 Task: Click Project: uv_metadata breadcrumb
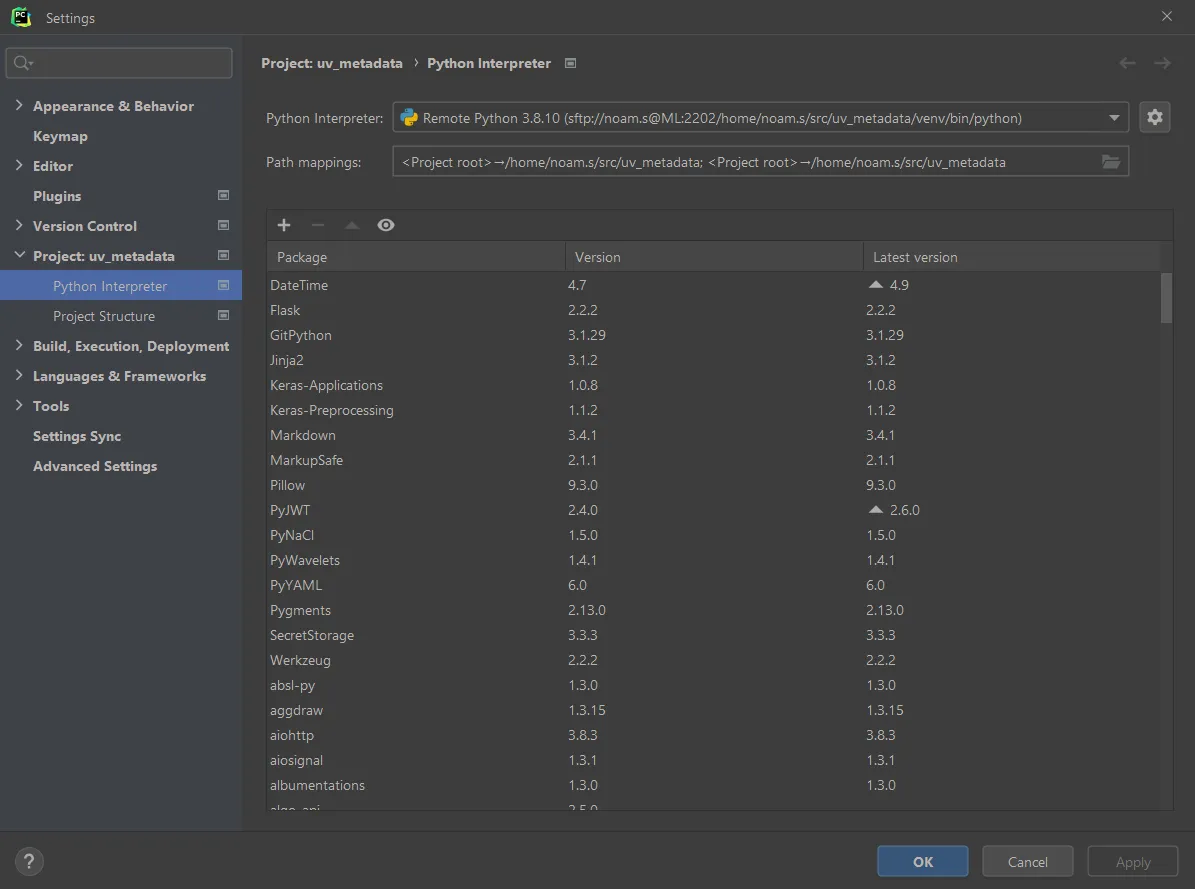pos(332,63)
